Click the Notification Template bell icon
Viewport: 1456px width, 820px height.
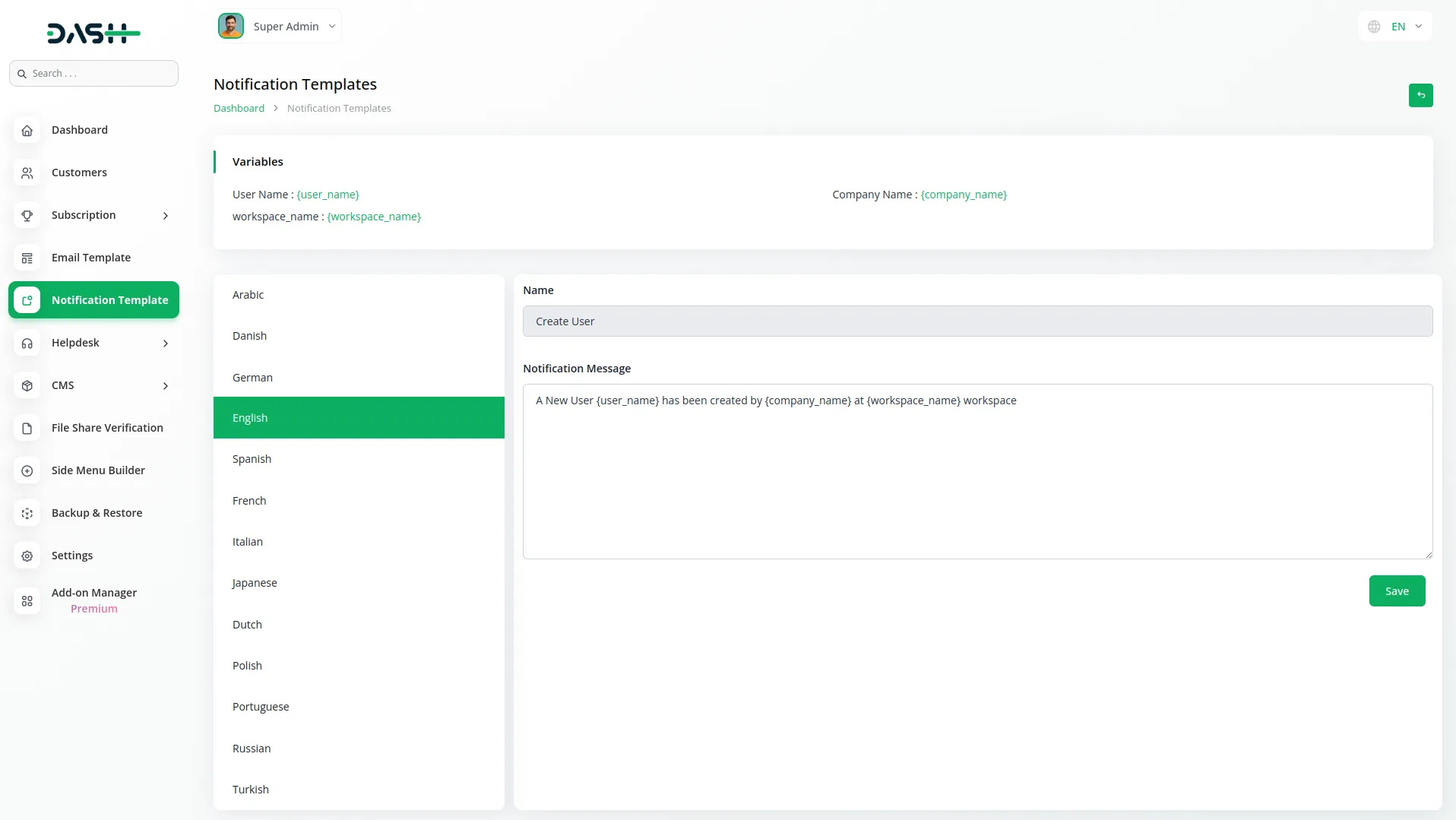pyautogui.click(x=27, y=300)
